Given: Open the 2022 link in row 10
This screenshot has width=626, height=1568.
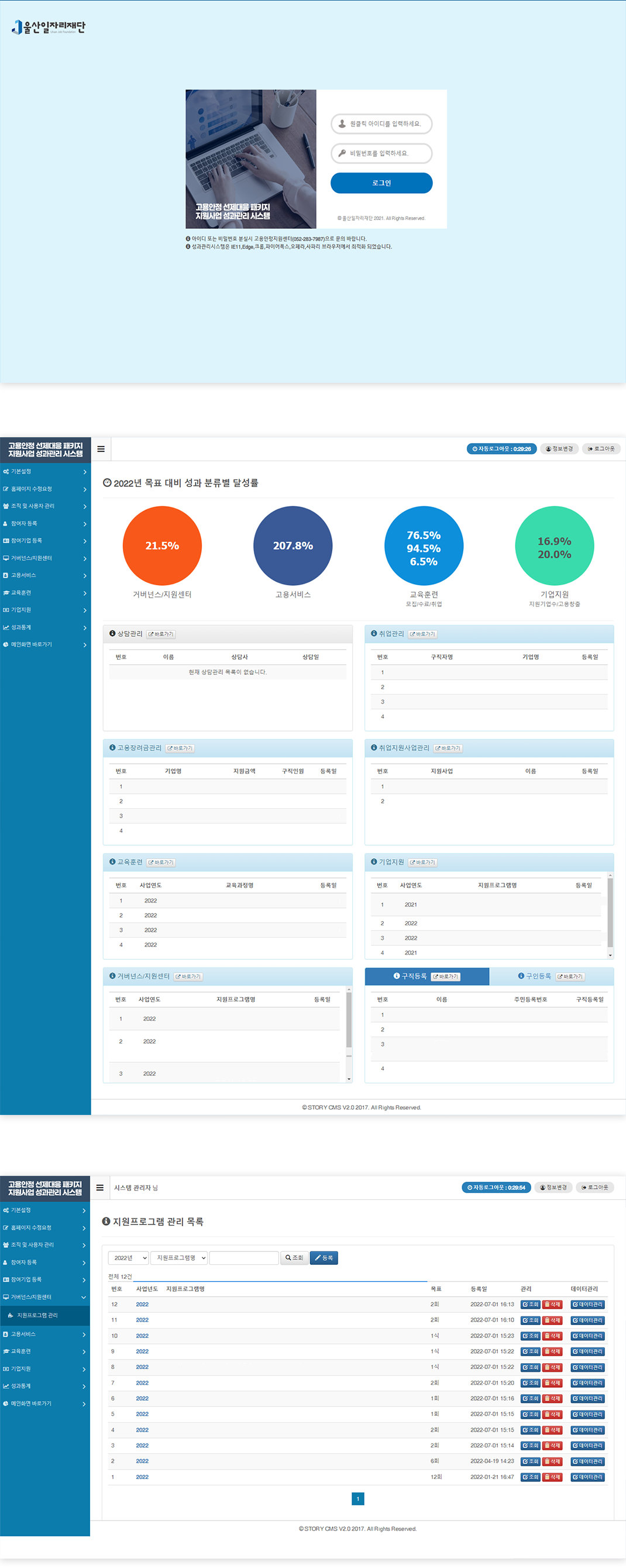Looking at the screenshot, I should tap(142, 1336).
